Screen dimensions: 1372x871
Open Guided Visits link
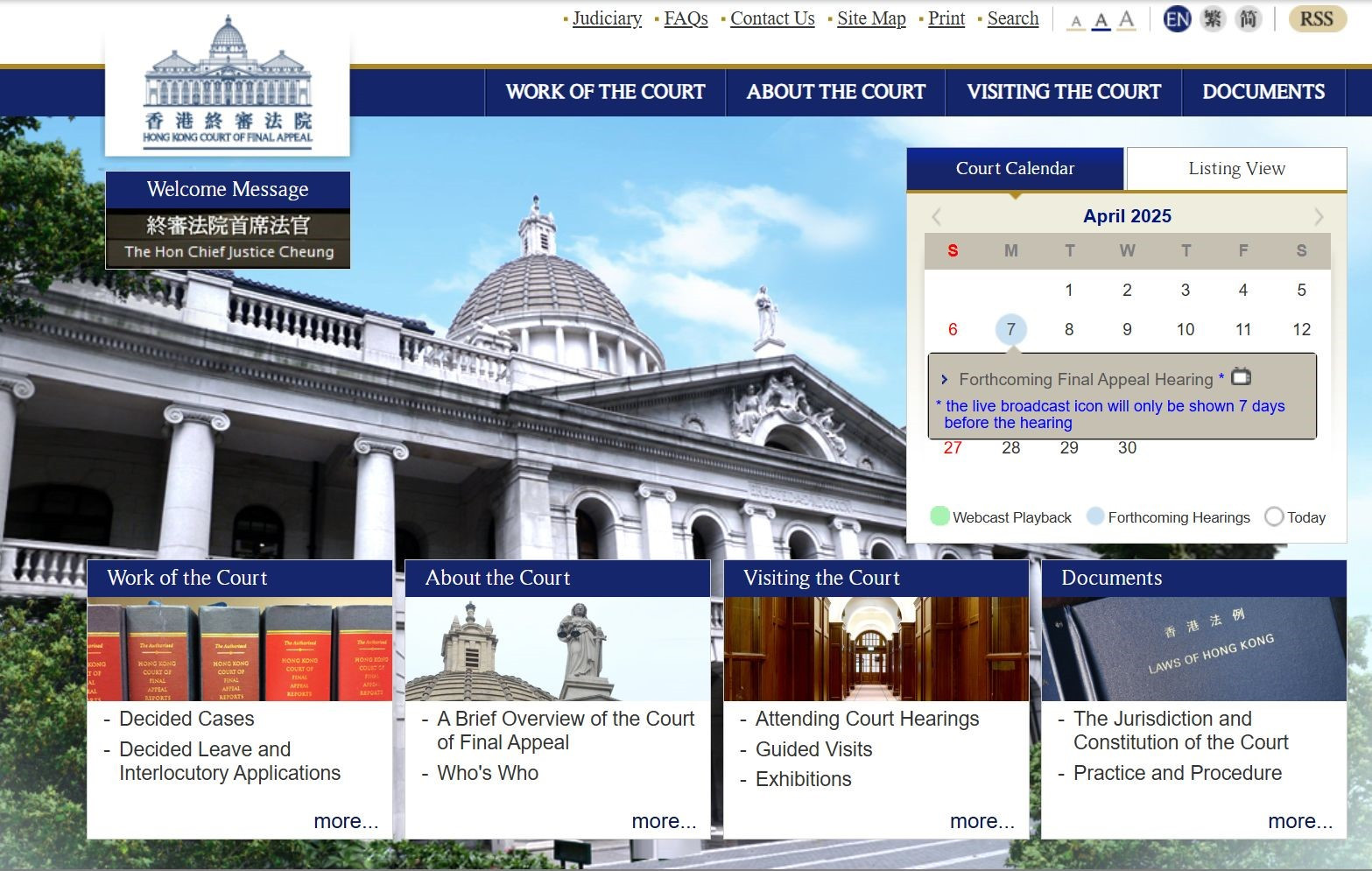pyautogui.click(x=813, y=749)
